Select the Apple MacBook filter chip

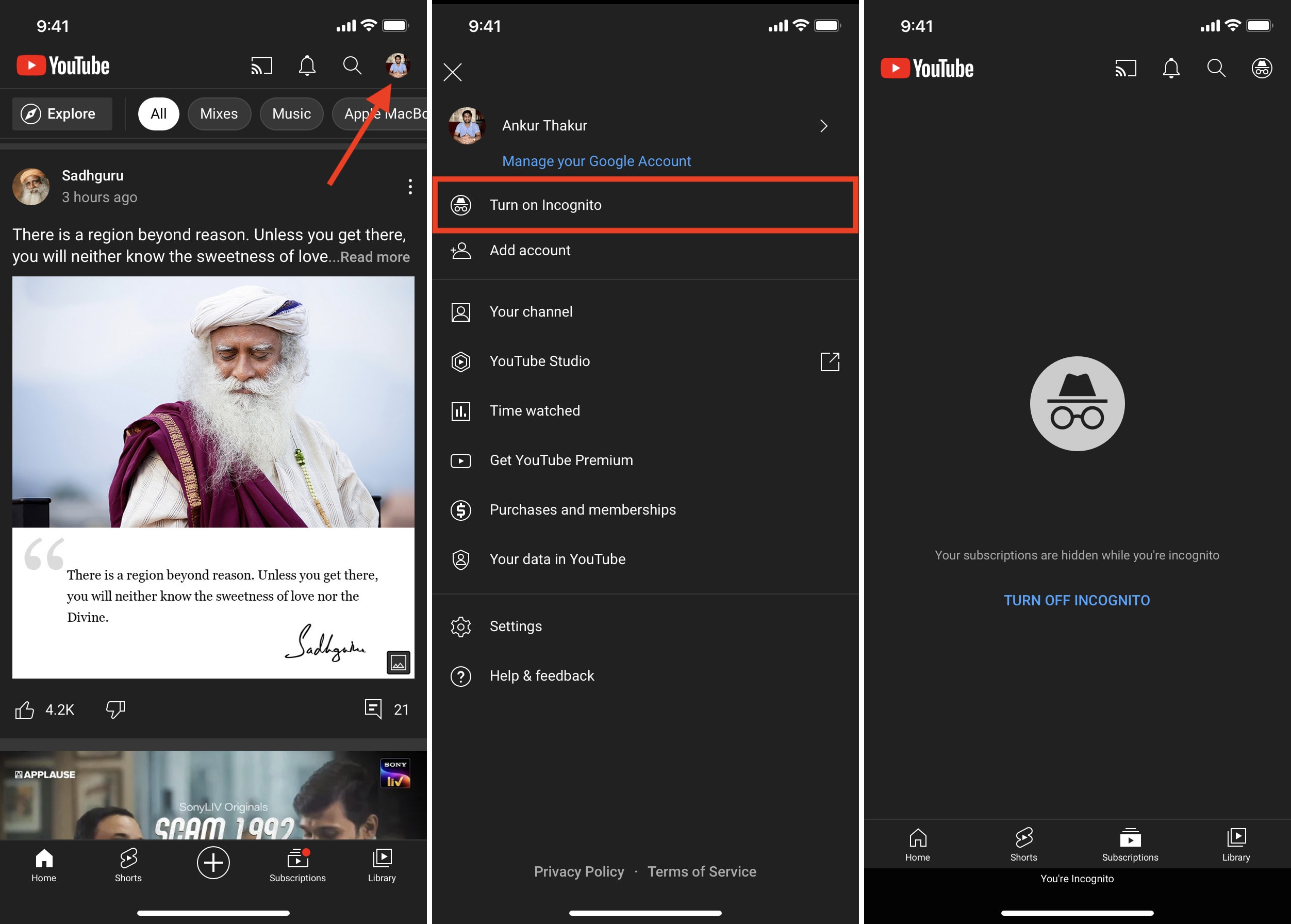(380, 114)
